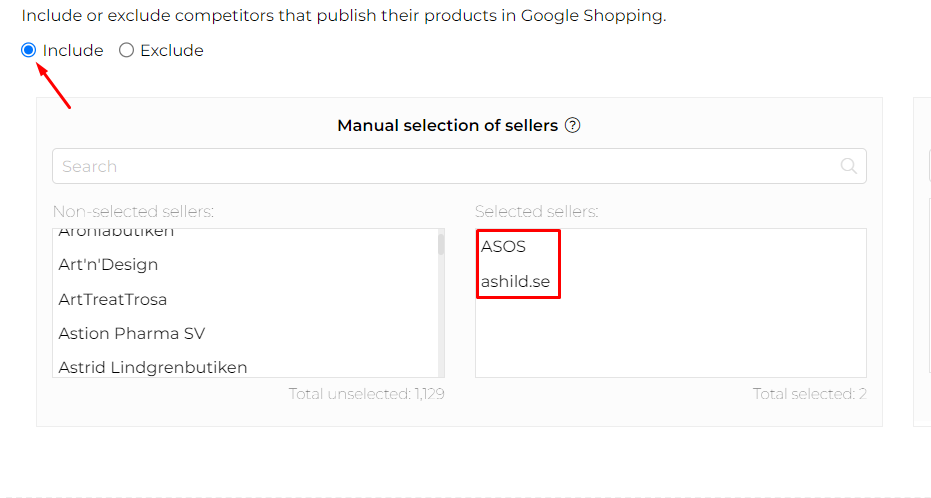Click the Total unselected: 1,129 counter
Image resolution: width=931 pixels, height=498 pixels.
tap(366, 394)
